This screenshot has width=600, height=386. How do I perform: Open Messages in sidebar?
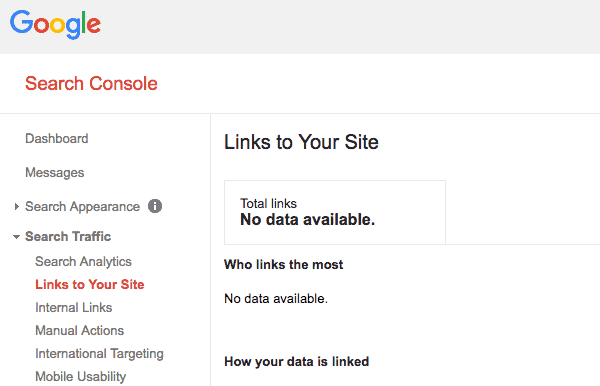[55, 173]
